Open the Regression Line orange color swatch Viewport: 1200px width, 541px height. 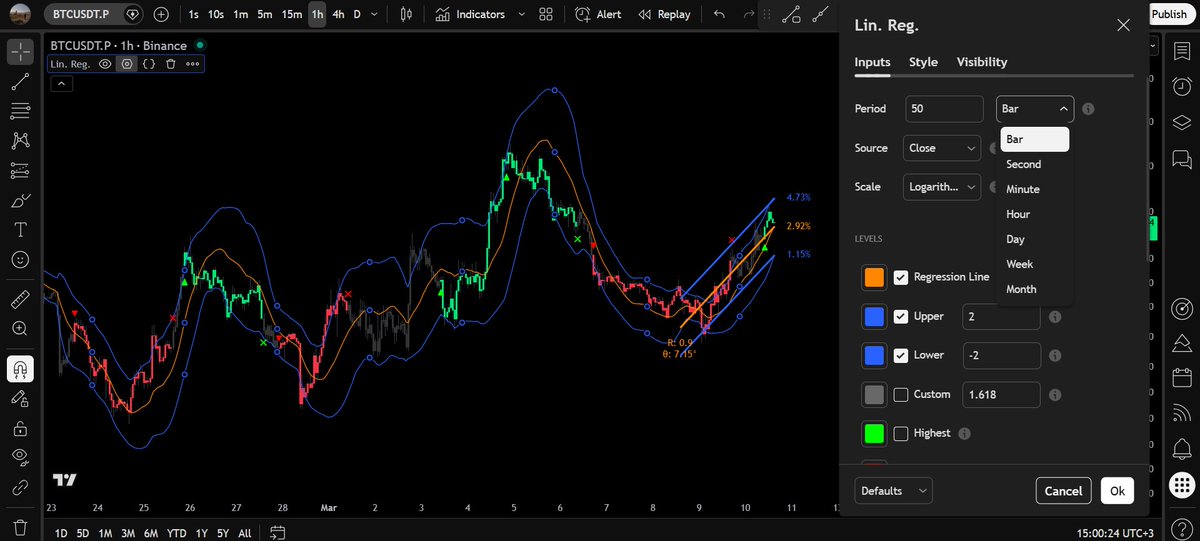pos(874,277)
